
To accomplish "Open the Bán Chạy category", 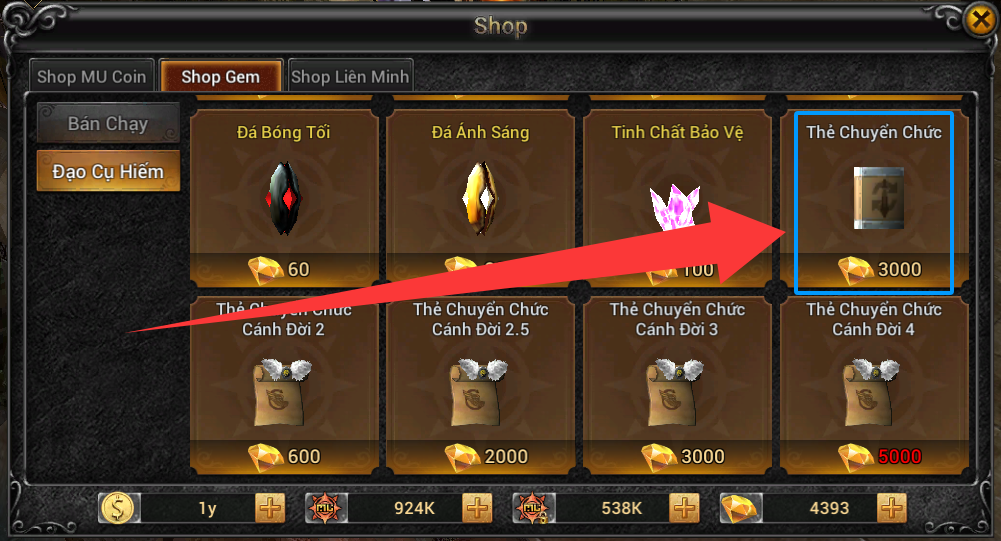I will [108, 123].
